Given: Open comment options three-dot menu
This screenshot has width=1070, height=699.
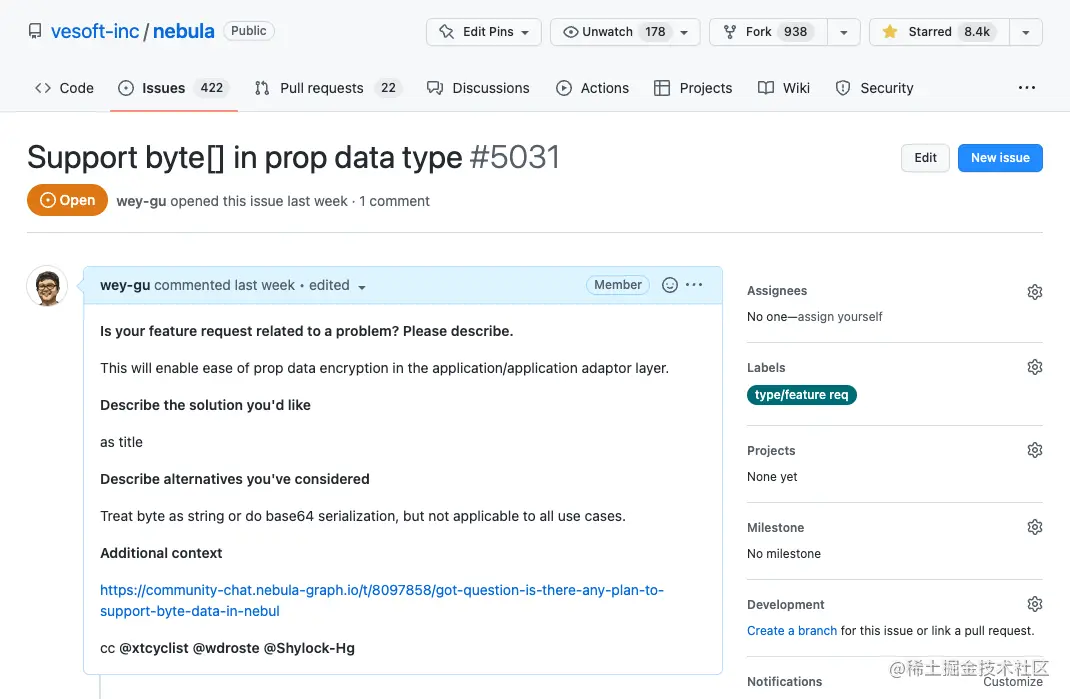Looking at the screenshot, I should coord(694,285).
